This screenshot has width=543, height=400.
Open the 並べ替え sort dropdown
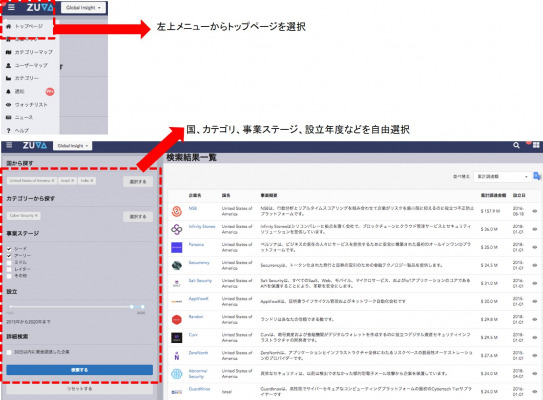click(502, 177)
